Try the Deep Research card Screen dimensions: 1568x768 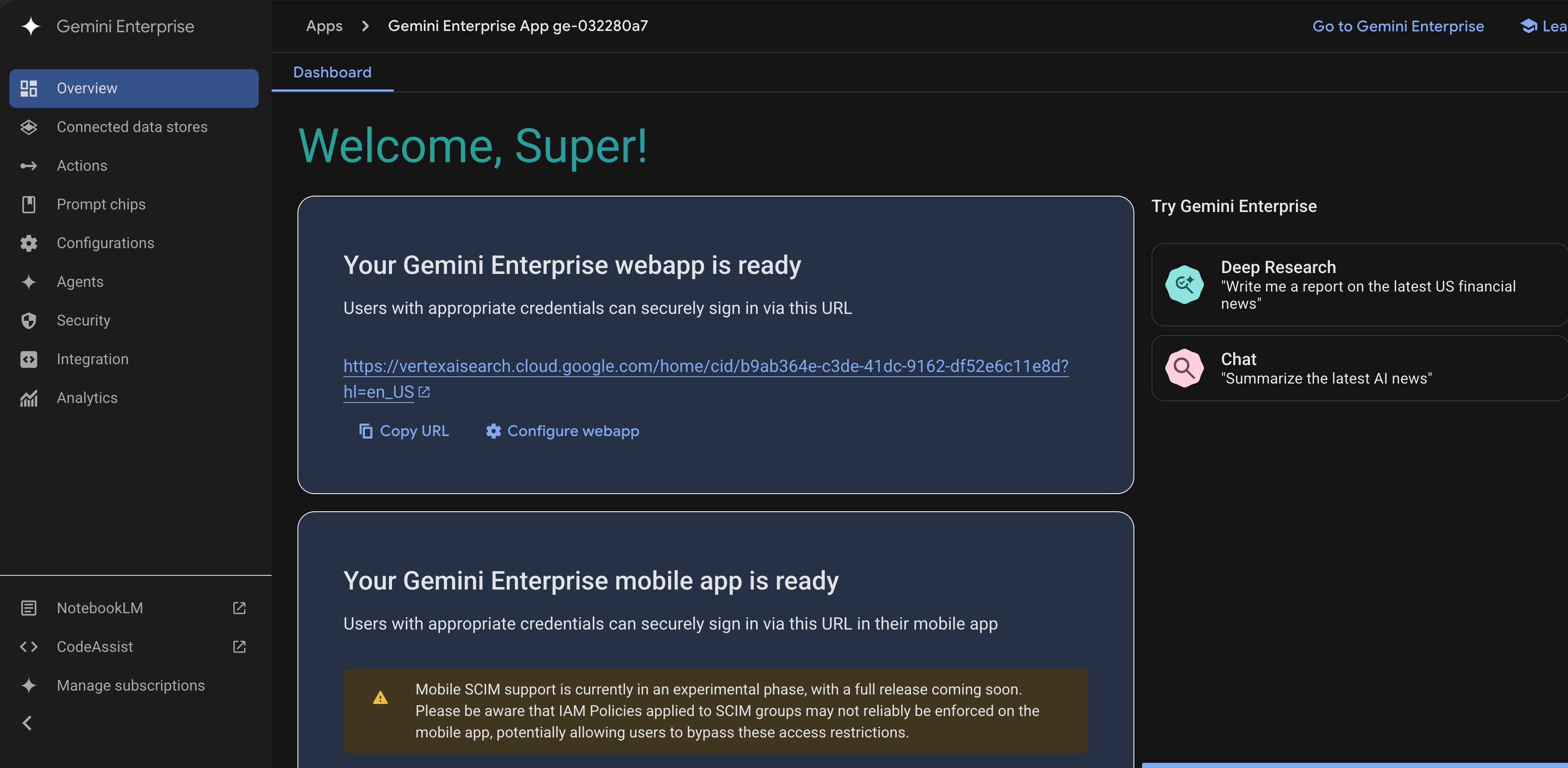pyautogui.click(x=1359, y=284)
